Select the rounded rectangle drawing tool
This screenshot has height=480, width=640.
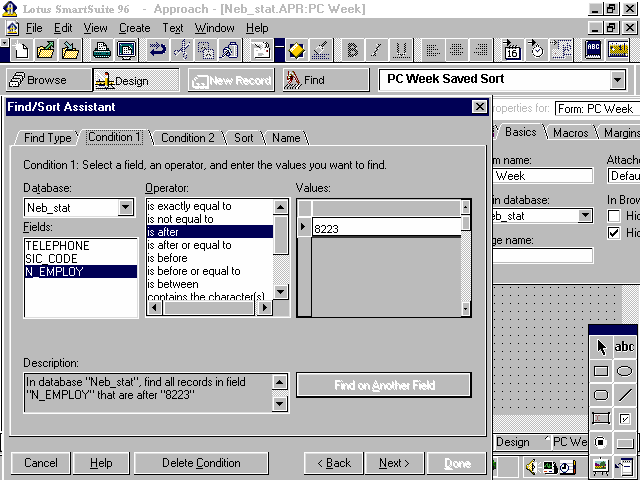click(x=601, y=395)
